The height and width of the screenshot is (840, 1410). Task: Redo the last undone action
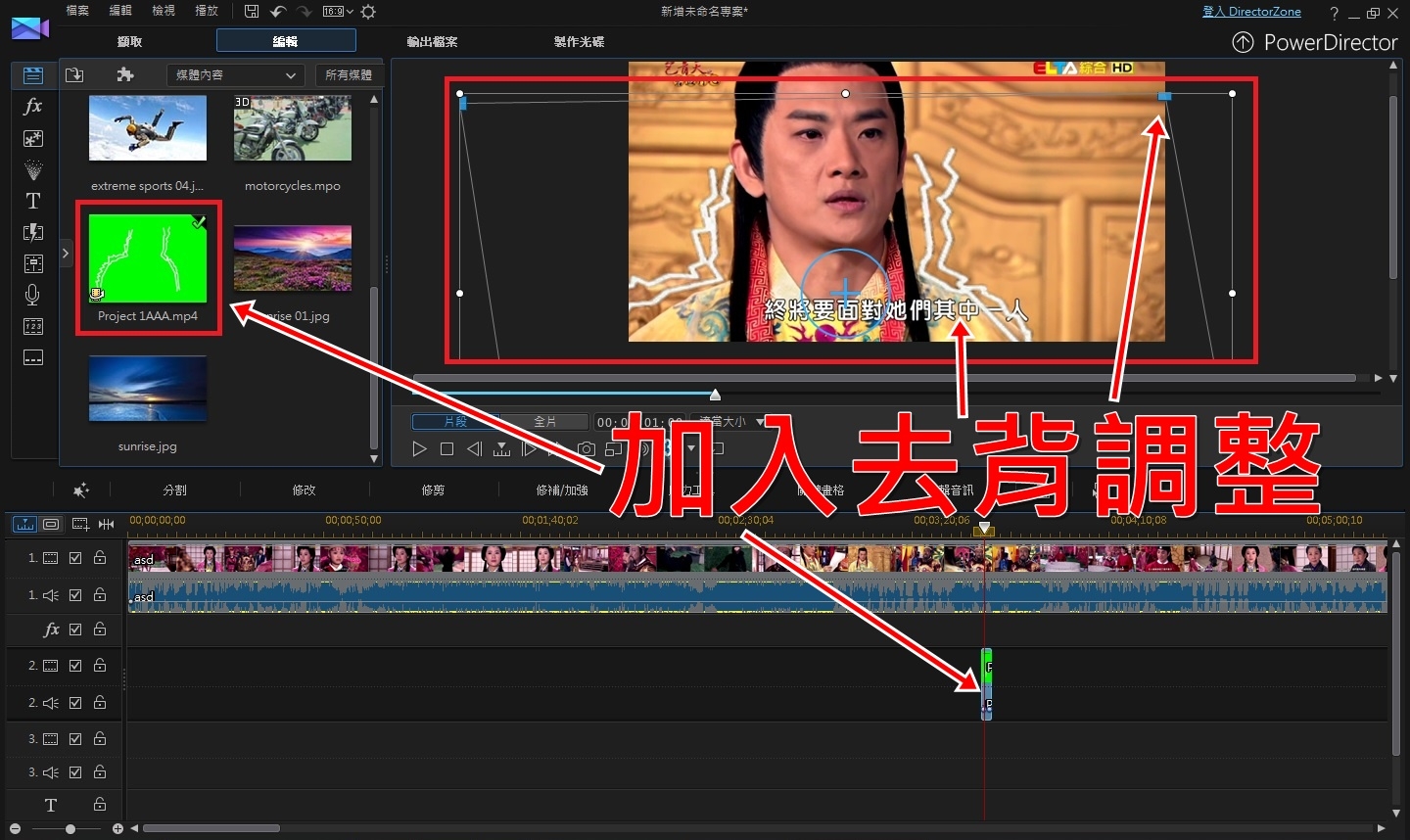coord(304,11)
